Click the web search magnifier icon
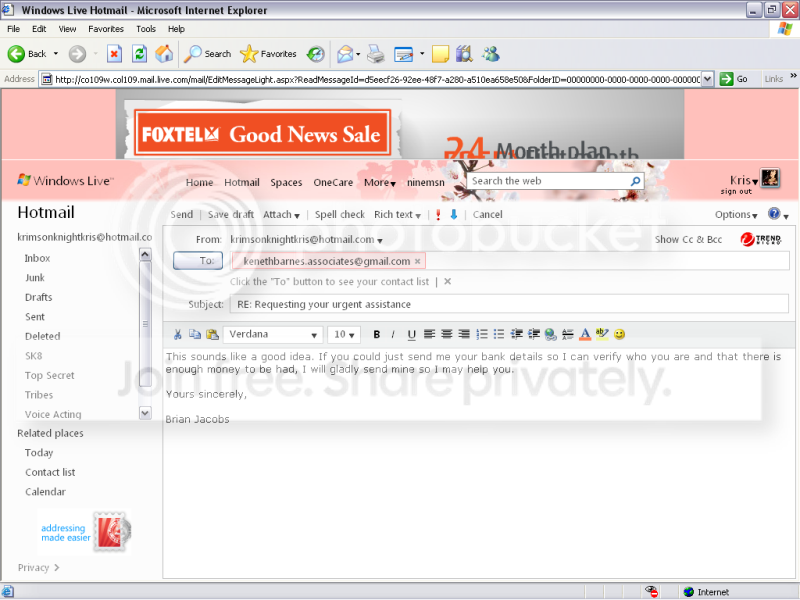Screen dimensions: 800x600 click(635, 181)
